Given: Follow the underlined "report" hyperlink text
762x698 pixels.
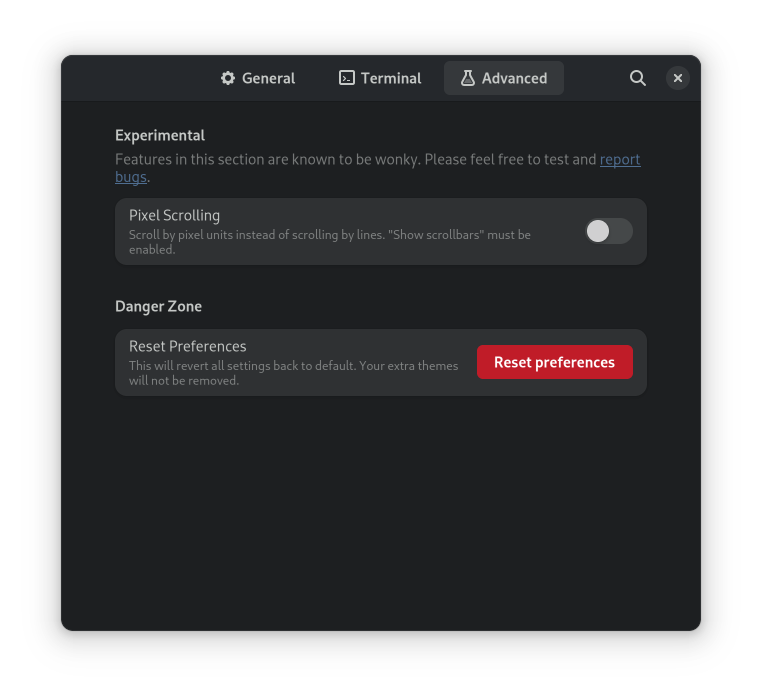Looking at the screenshot, I should point(620,159).
